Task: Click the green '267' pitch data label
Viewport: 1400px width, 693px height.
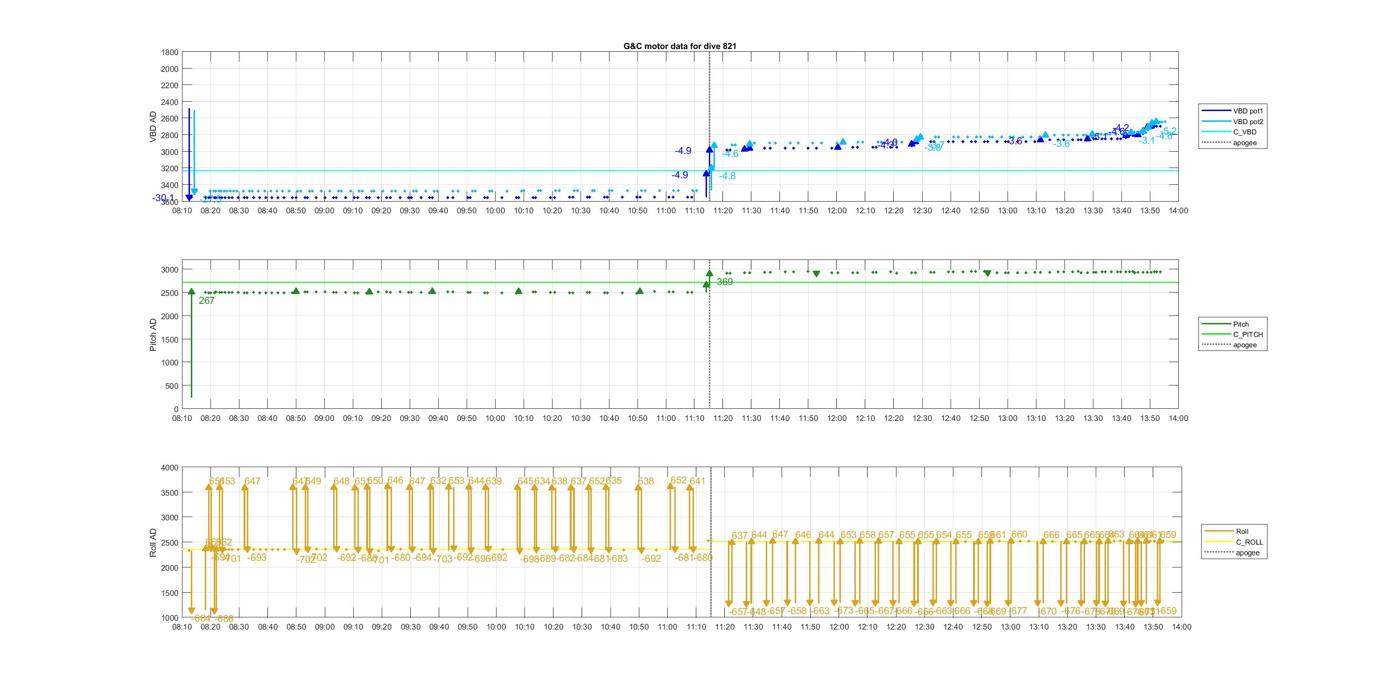Action: tap(206, 300)
